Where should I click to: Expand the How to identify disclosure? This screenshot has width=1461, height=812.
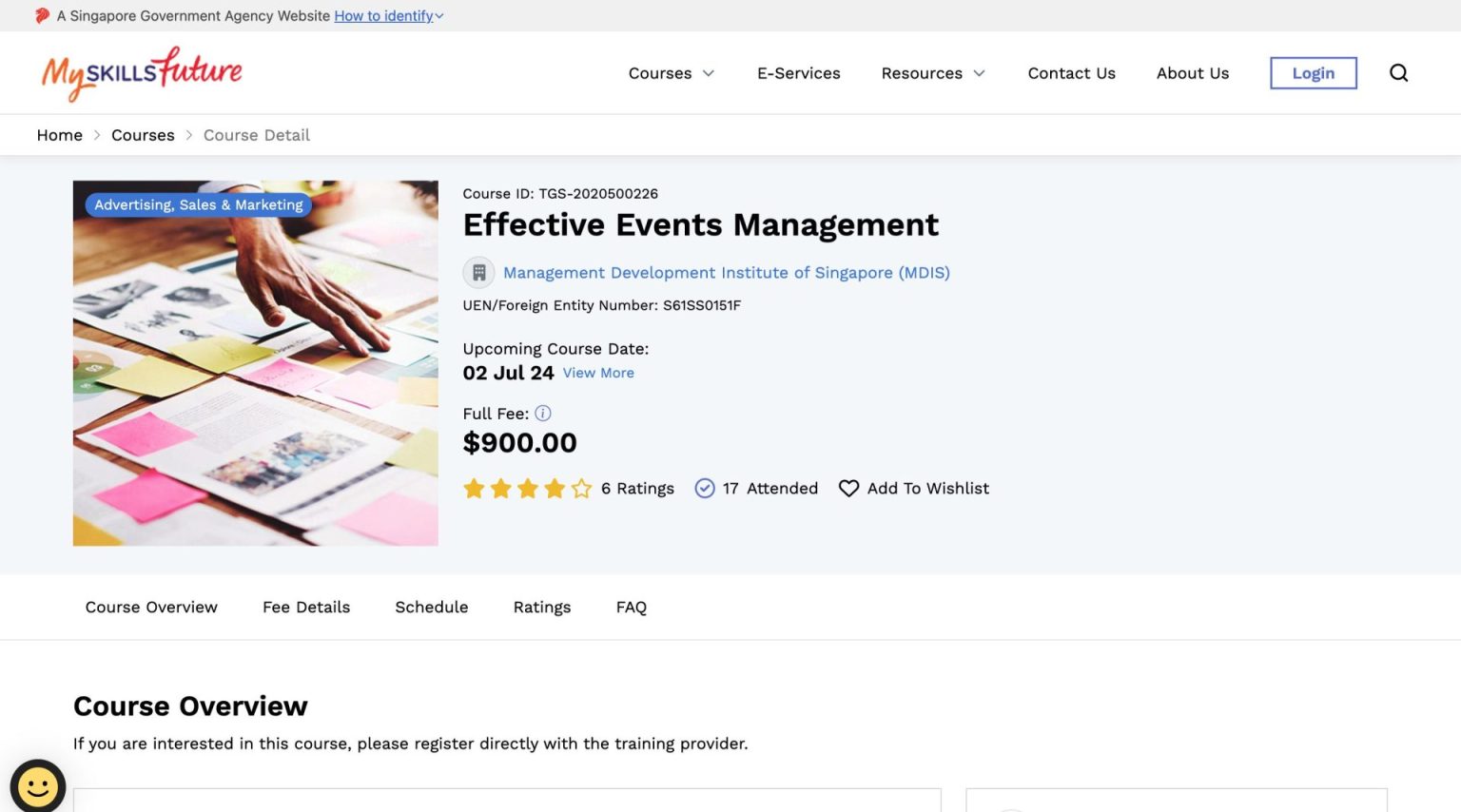tap(384, 15)
